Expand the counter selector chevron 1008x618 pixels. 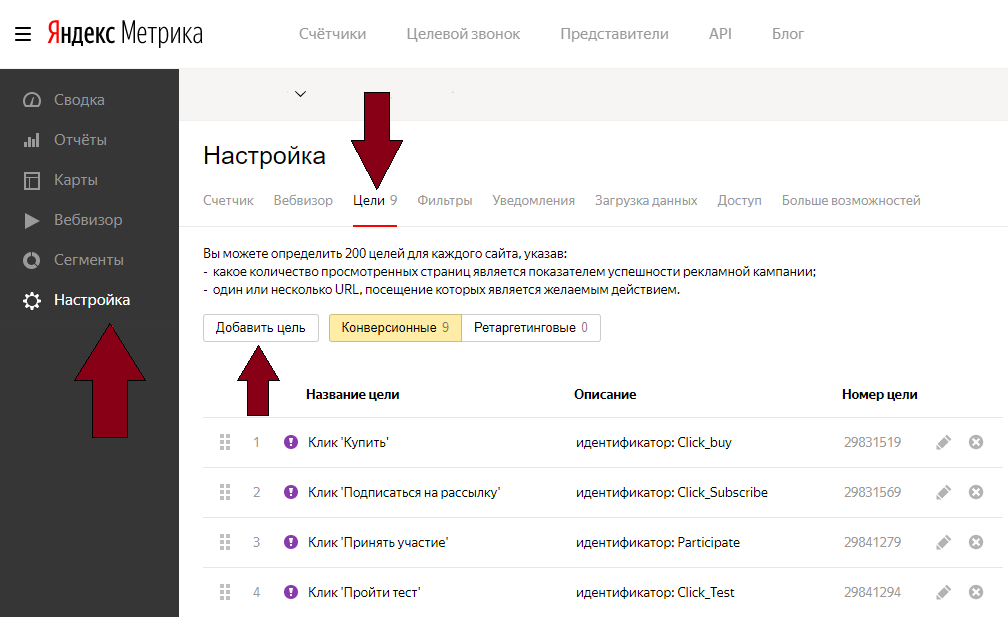tap(300, 94)
